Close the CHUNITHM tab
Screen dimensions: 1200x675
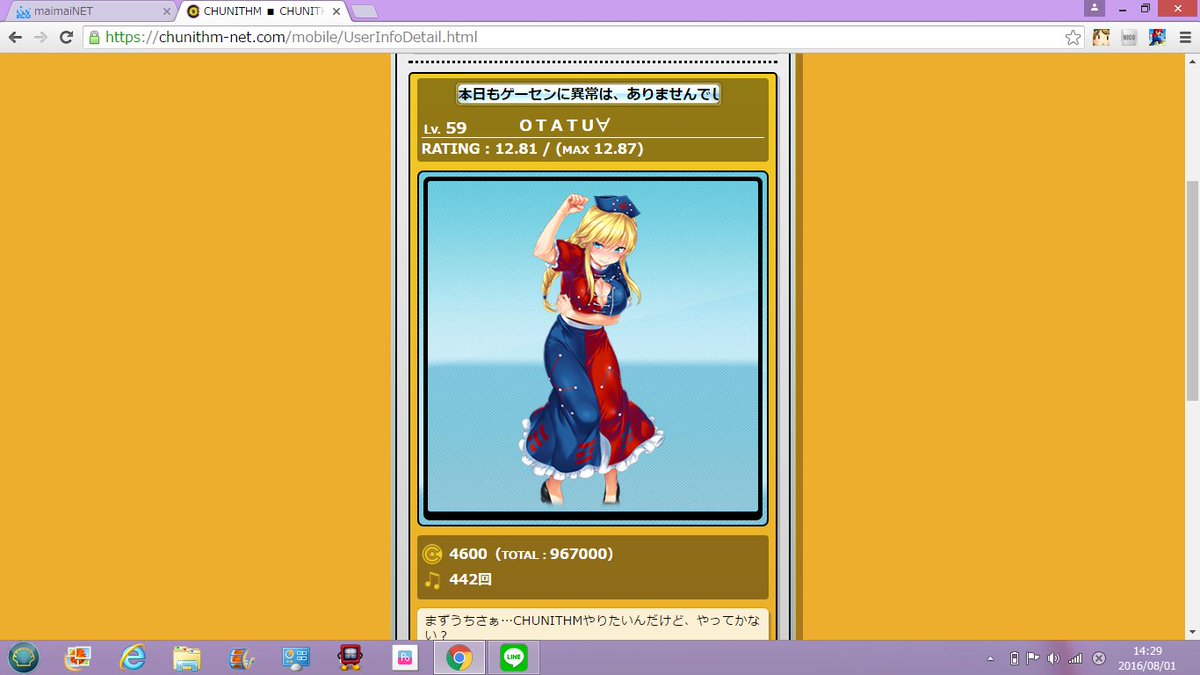334,12
